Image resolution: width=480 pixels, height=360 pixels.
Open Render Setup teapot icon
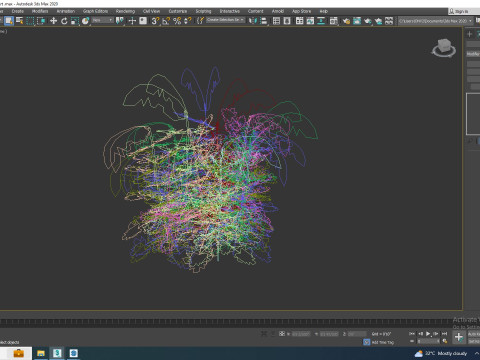click(346, 21)
